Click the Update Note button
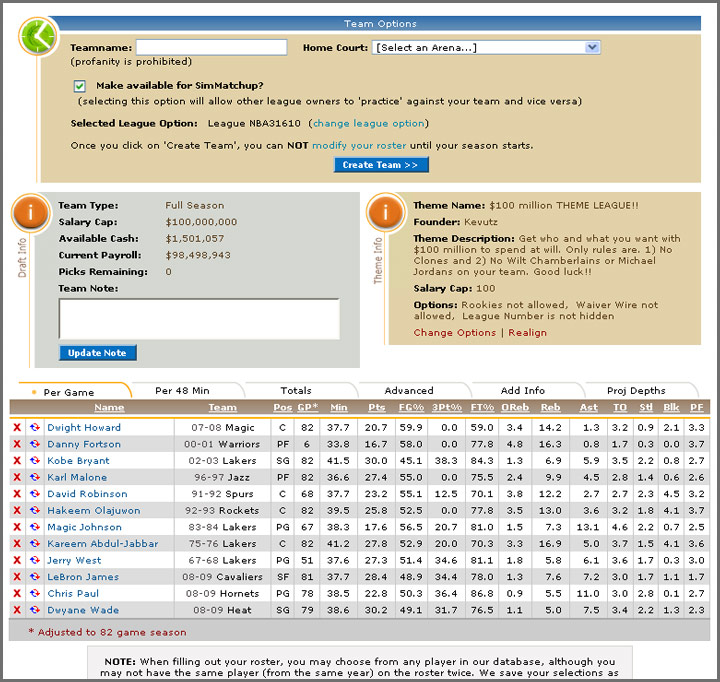 tap(98, 353)
